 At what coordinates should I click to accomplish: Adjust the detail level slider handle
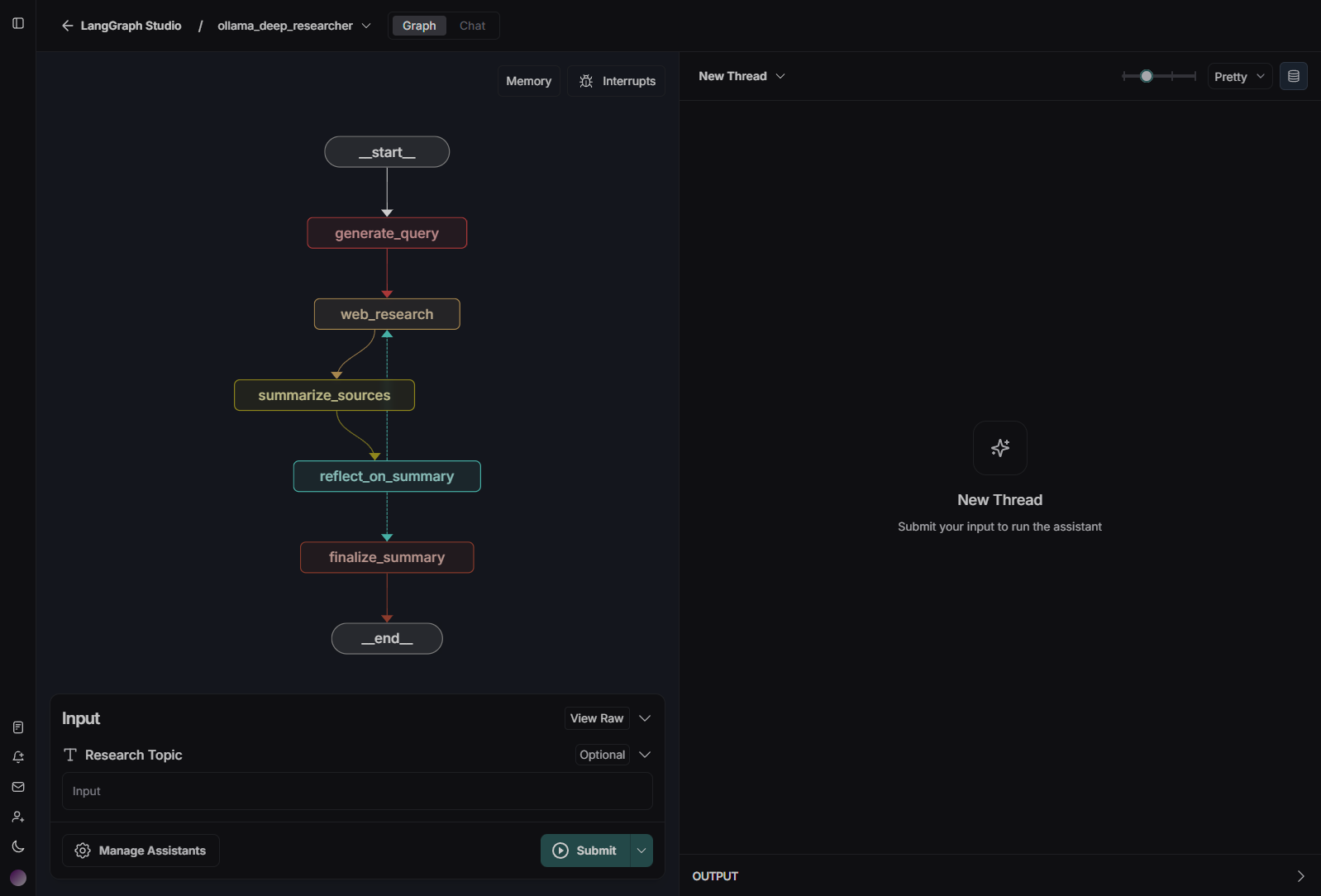click(x=1147, y=76)
